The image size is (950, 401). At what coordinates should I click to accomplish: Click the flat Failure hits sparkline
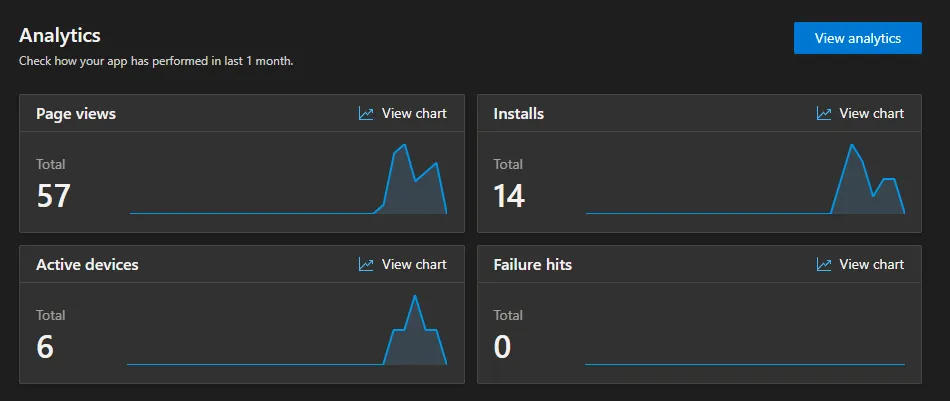tap(745, 364)
